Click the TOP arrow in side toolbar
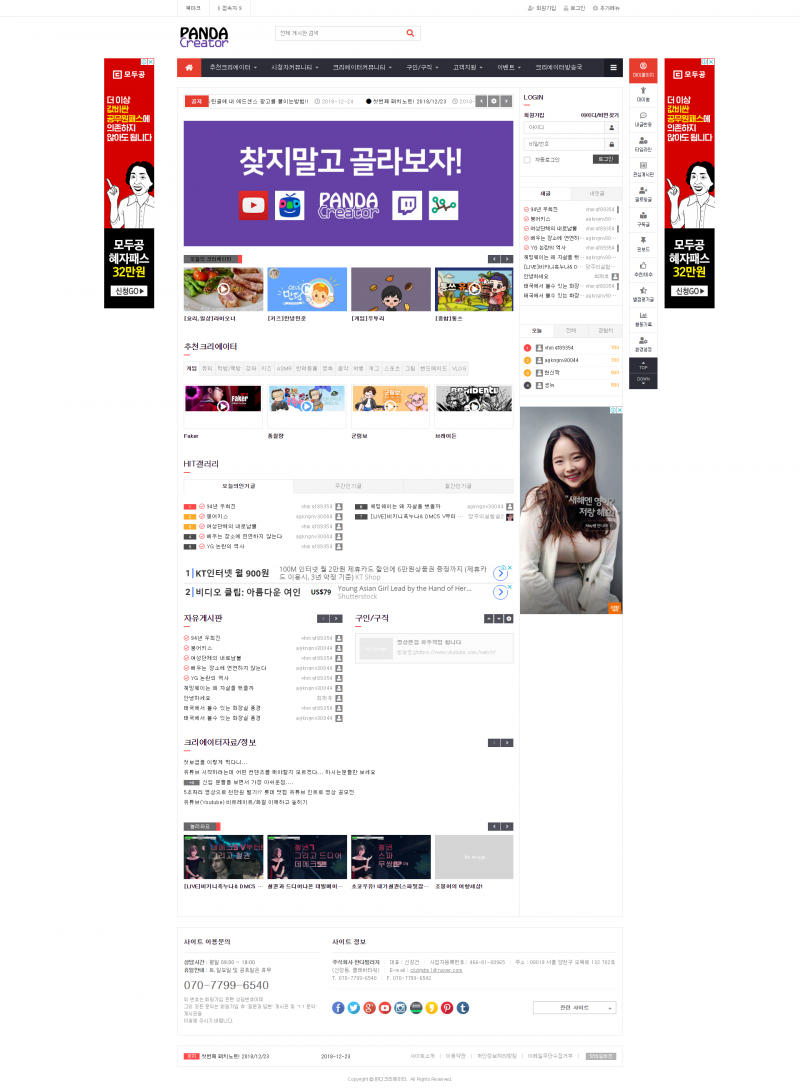 643,365
